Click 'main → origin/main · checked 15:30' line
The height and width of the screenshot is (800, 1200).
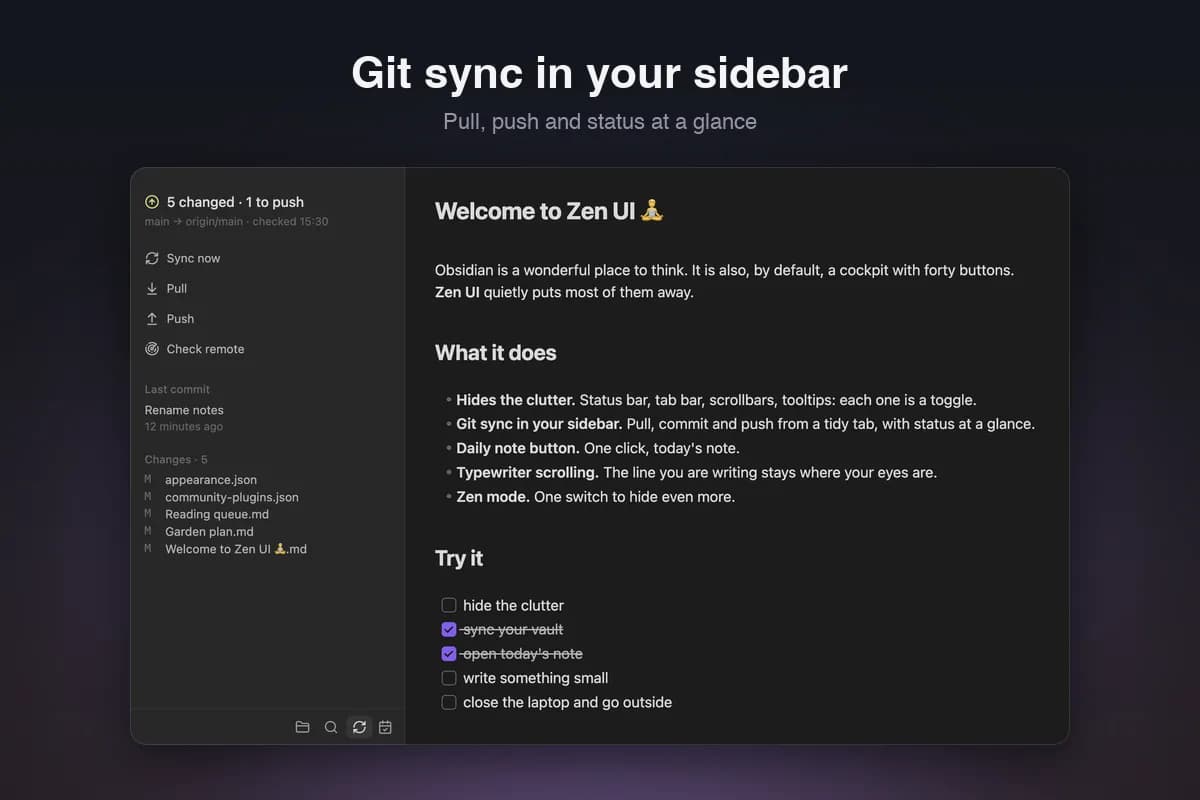click(x=236, y=222)
